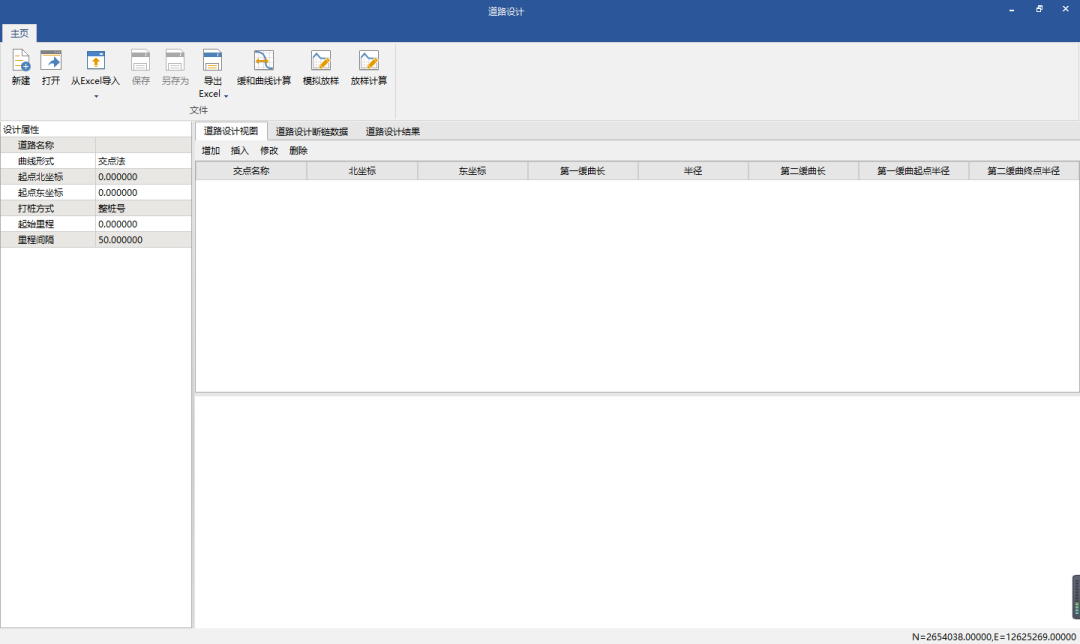Click the 道路名称 value field

coord(142,145)
